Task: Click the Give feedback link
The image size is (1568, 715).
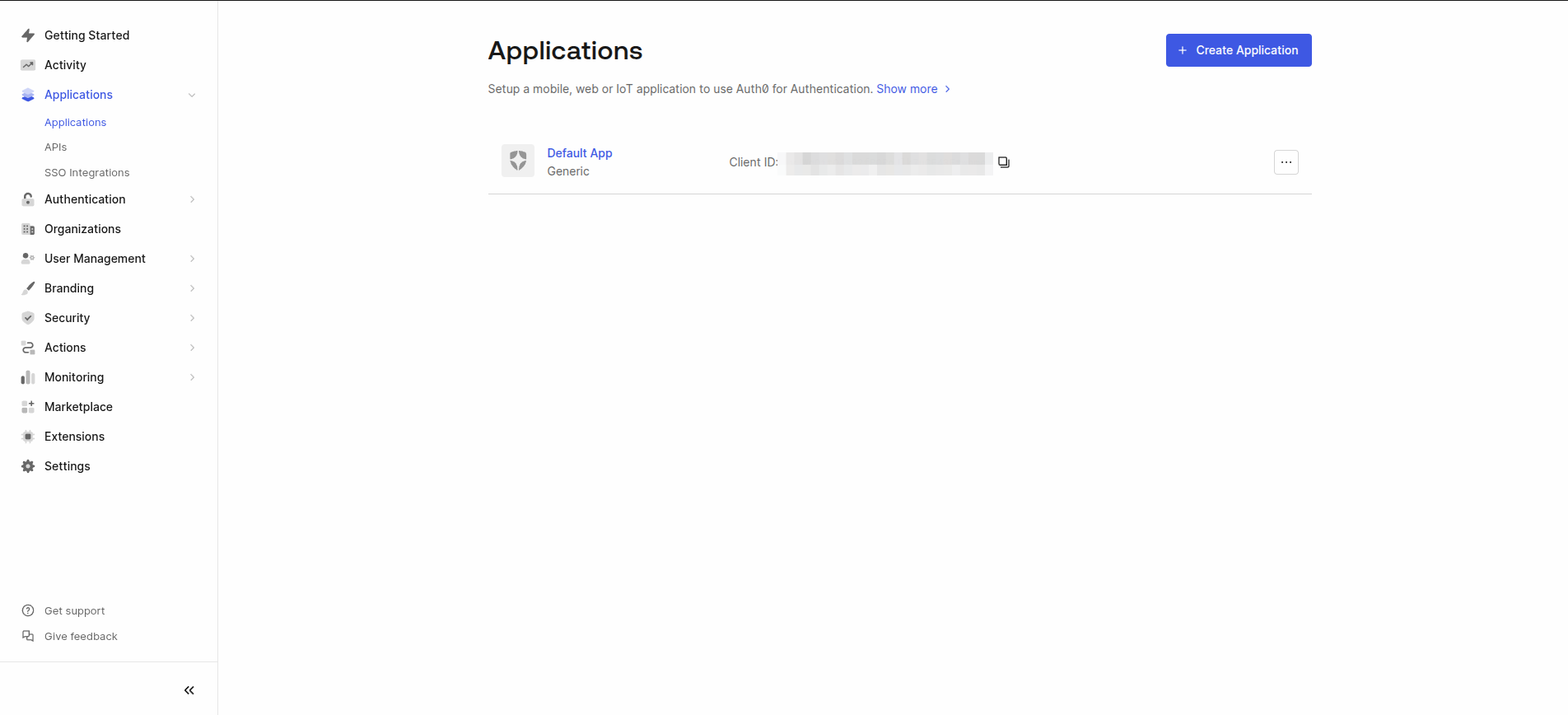Action: click(81, 637)
